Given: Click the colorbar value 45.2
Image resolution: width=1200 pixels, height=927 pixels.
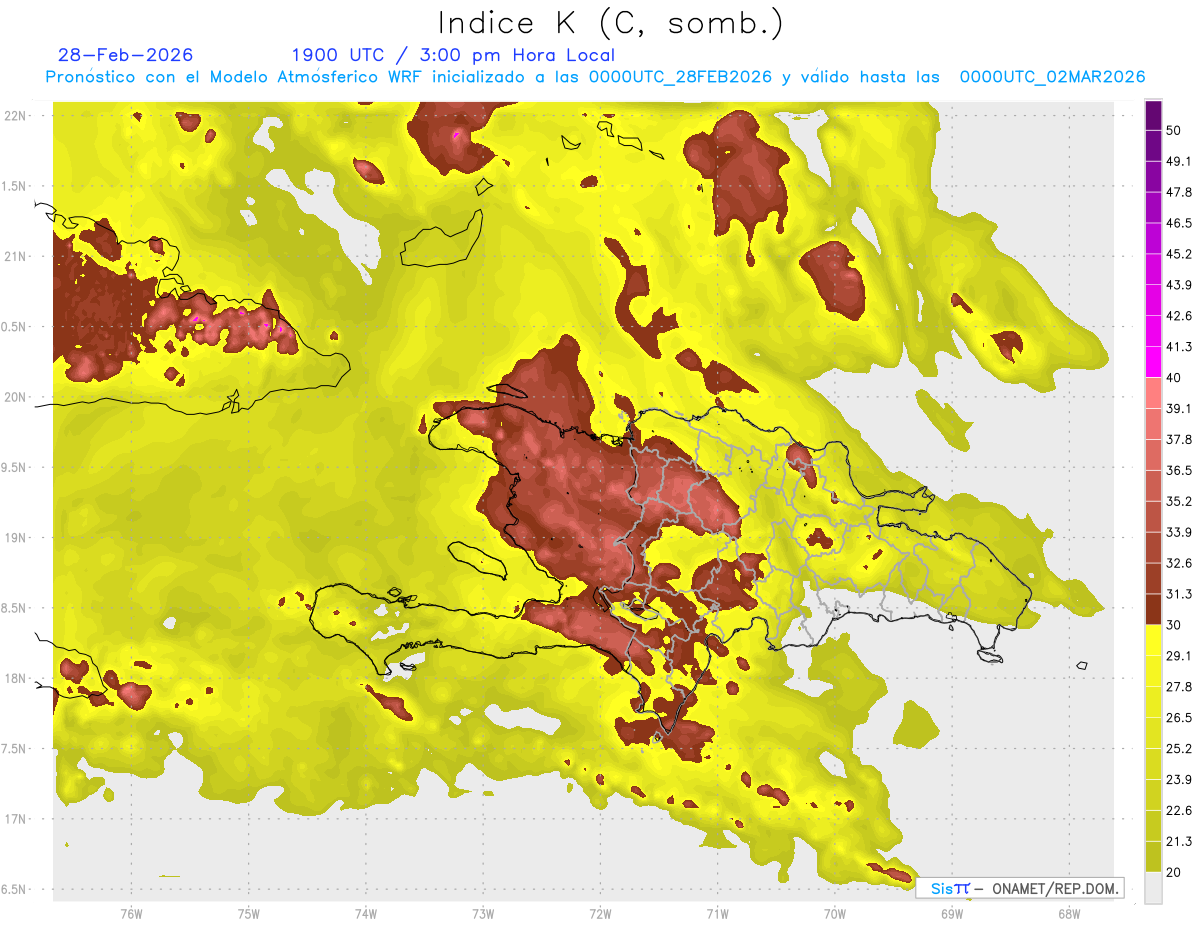Looking at the screenshot, I should pyautogui.click(x=1180, y=254).
